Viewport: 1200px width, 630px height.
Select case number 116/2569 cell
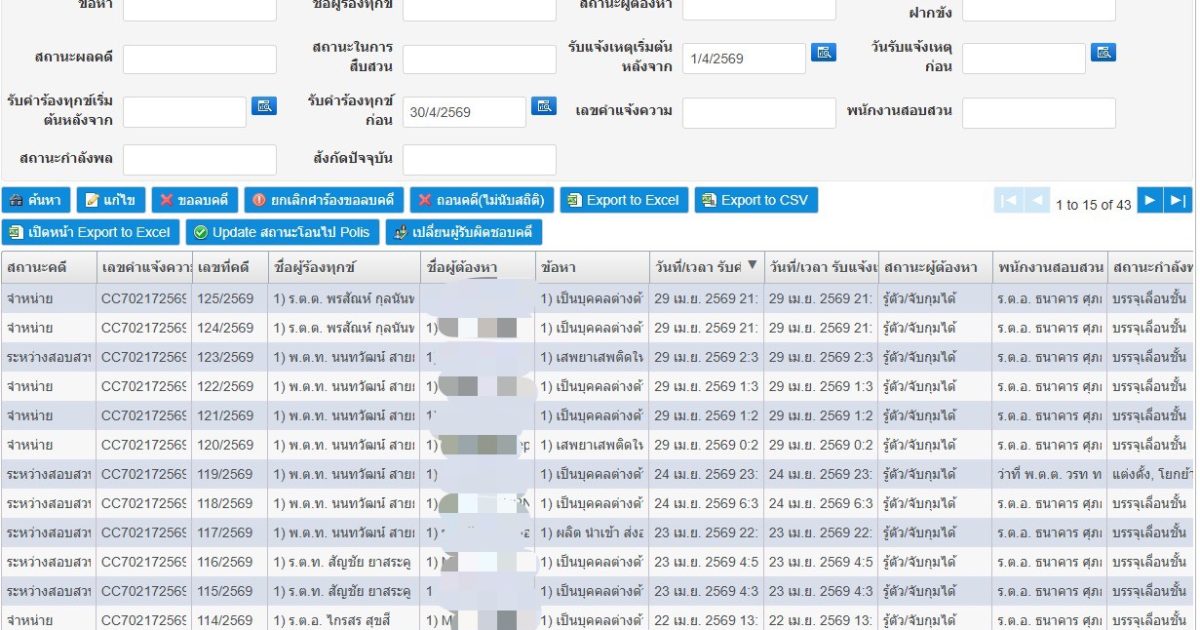click(230, 562)
